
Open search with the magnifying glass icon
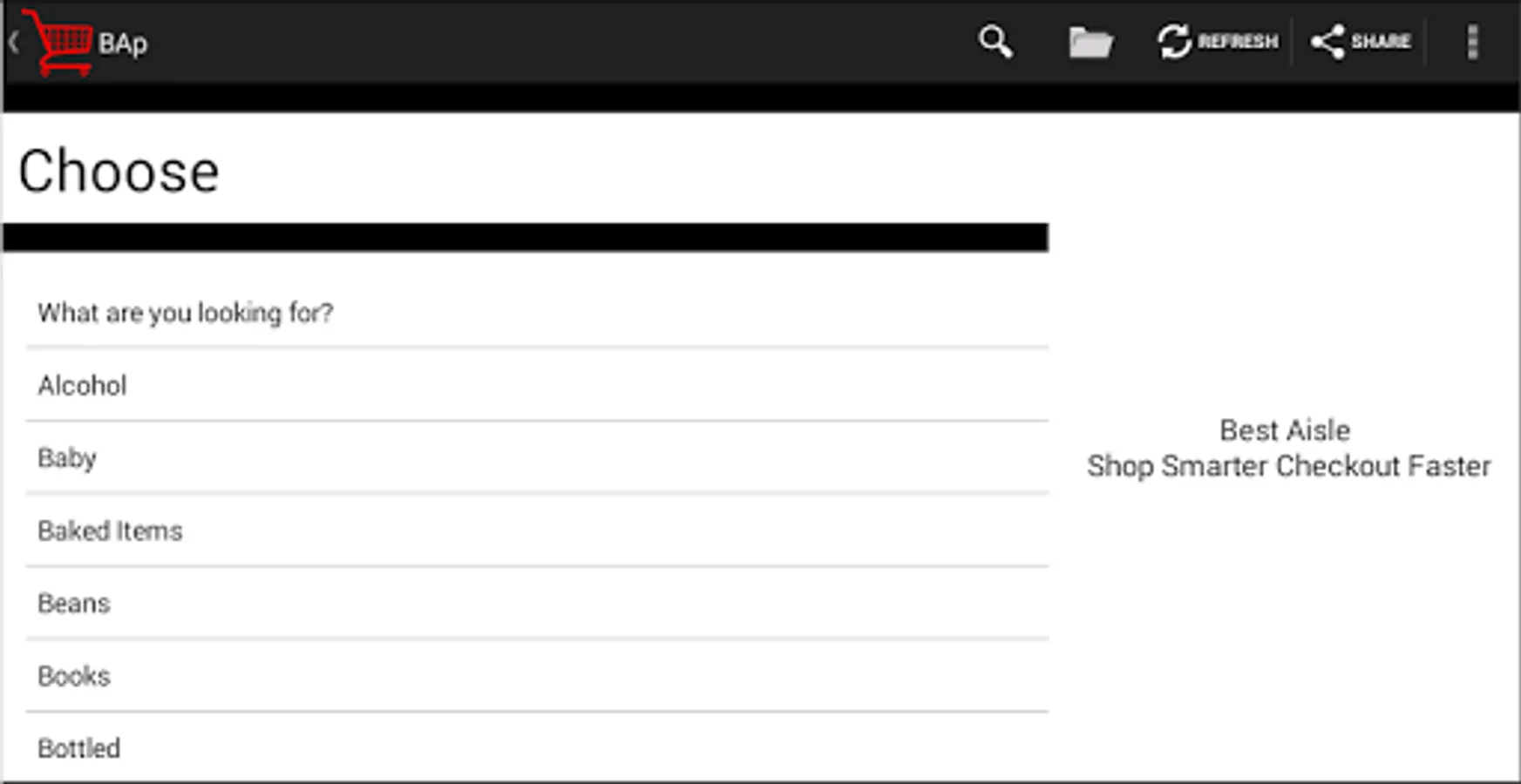tap(995, 41)
